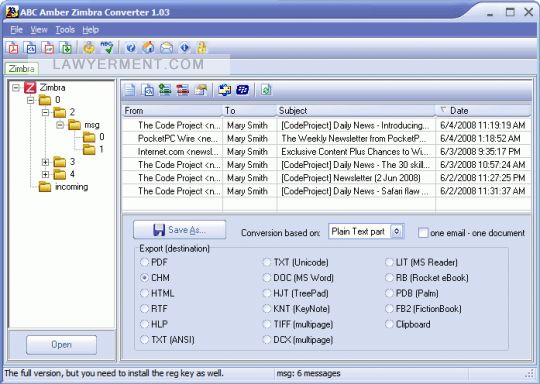Click the HTML page icon above message list
Image resolution: width=540 pixels, height=384 pixels.
(148, 90)
